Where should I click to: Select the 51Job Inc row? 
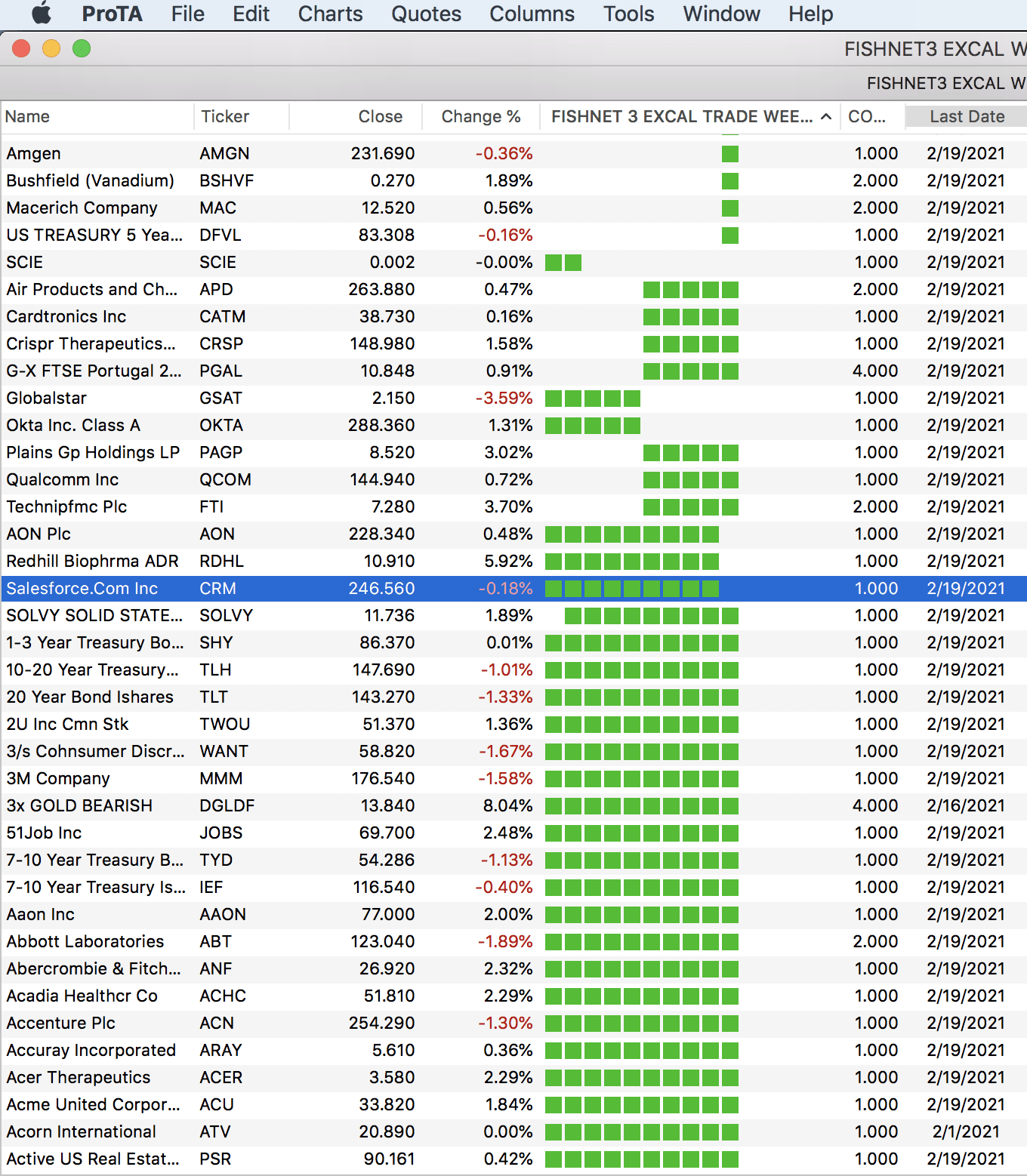tap(513, 833)
